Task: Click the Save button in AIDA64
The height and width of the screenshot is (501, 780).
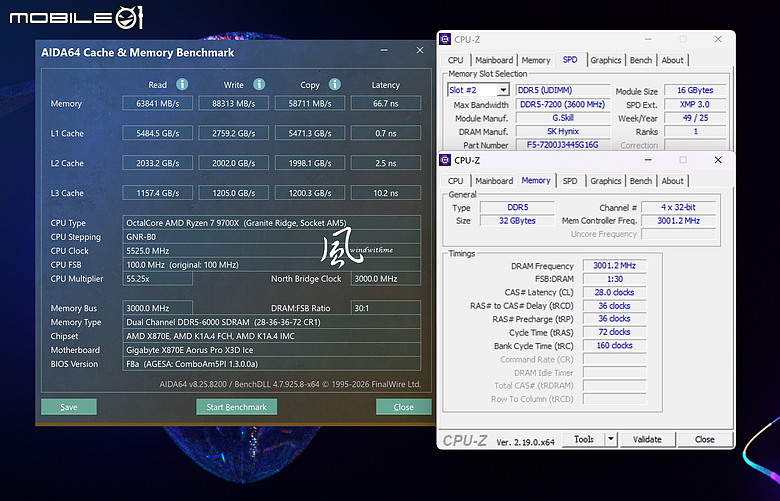Action: 69,407
